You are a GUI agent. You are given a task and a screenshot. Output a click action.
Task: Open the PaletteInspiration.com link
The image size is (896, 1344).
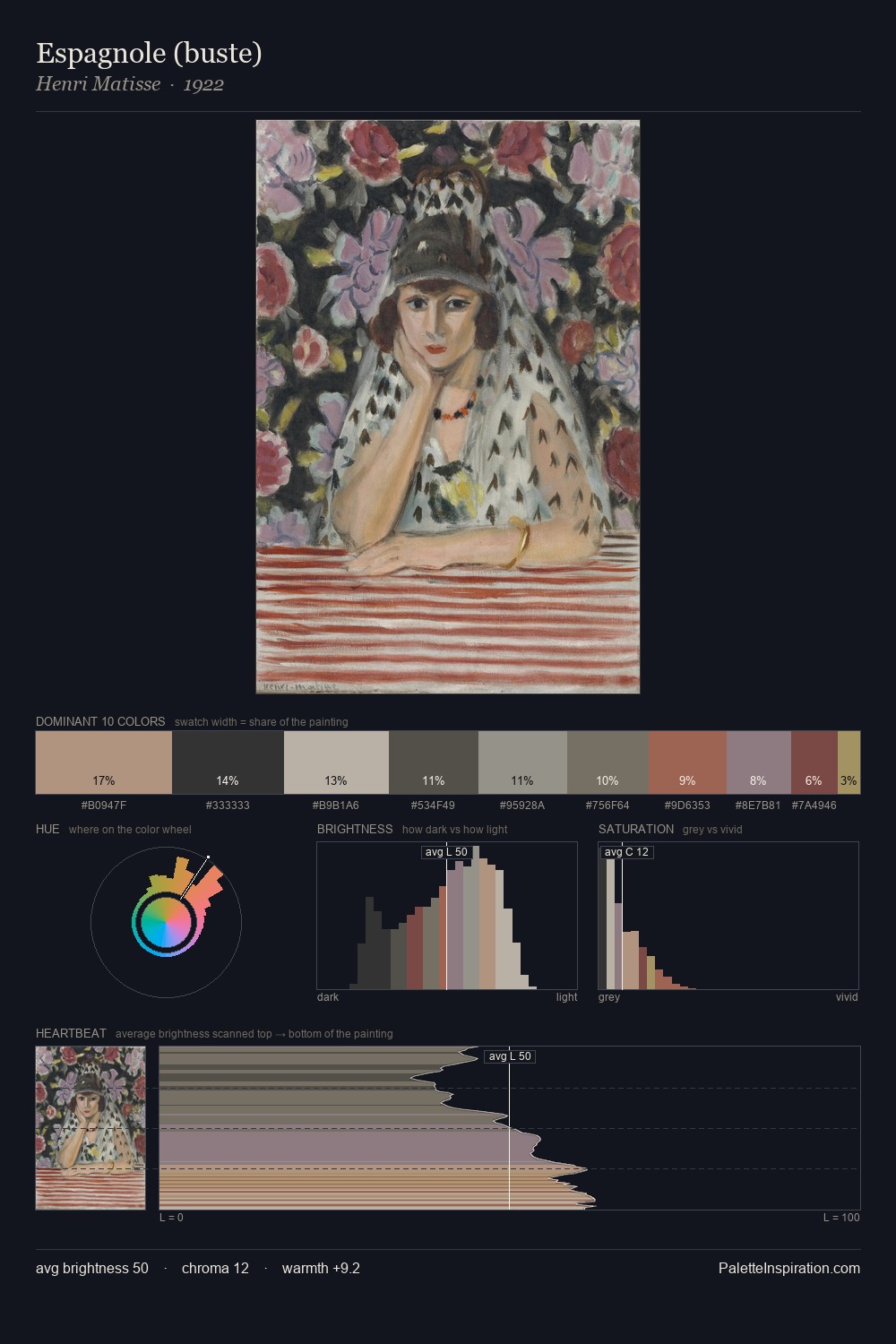789,1269
